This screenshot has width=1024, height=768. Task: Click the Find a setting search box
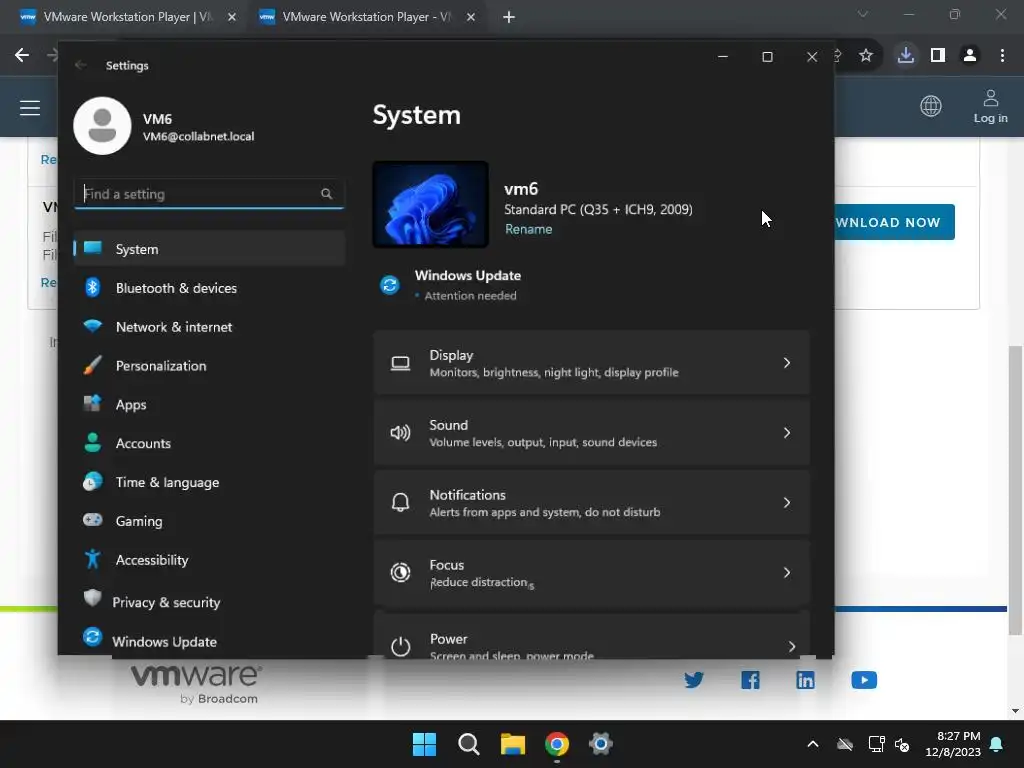click(x=209, y=194)
